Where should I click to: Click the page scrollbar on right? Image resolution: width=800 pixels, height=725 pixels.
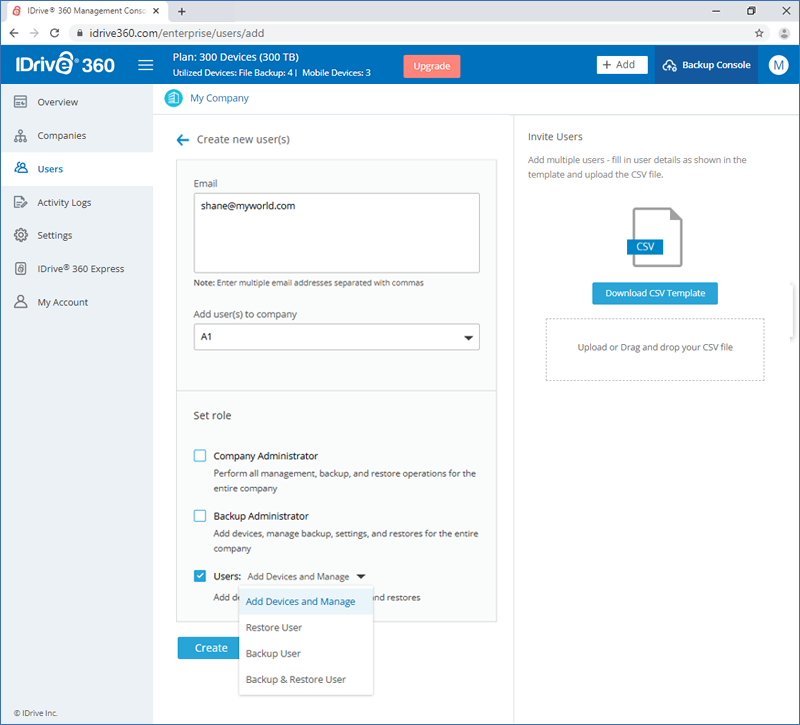click(792, 311)
